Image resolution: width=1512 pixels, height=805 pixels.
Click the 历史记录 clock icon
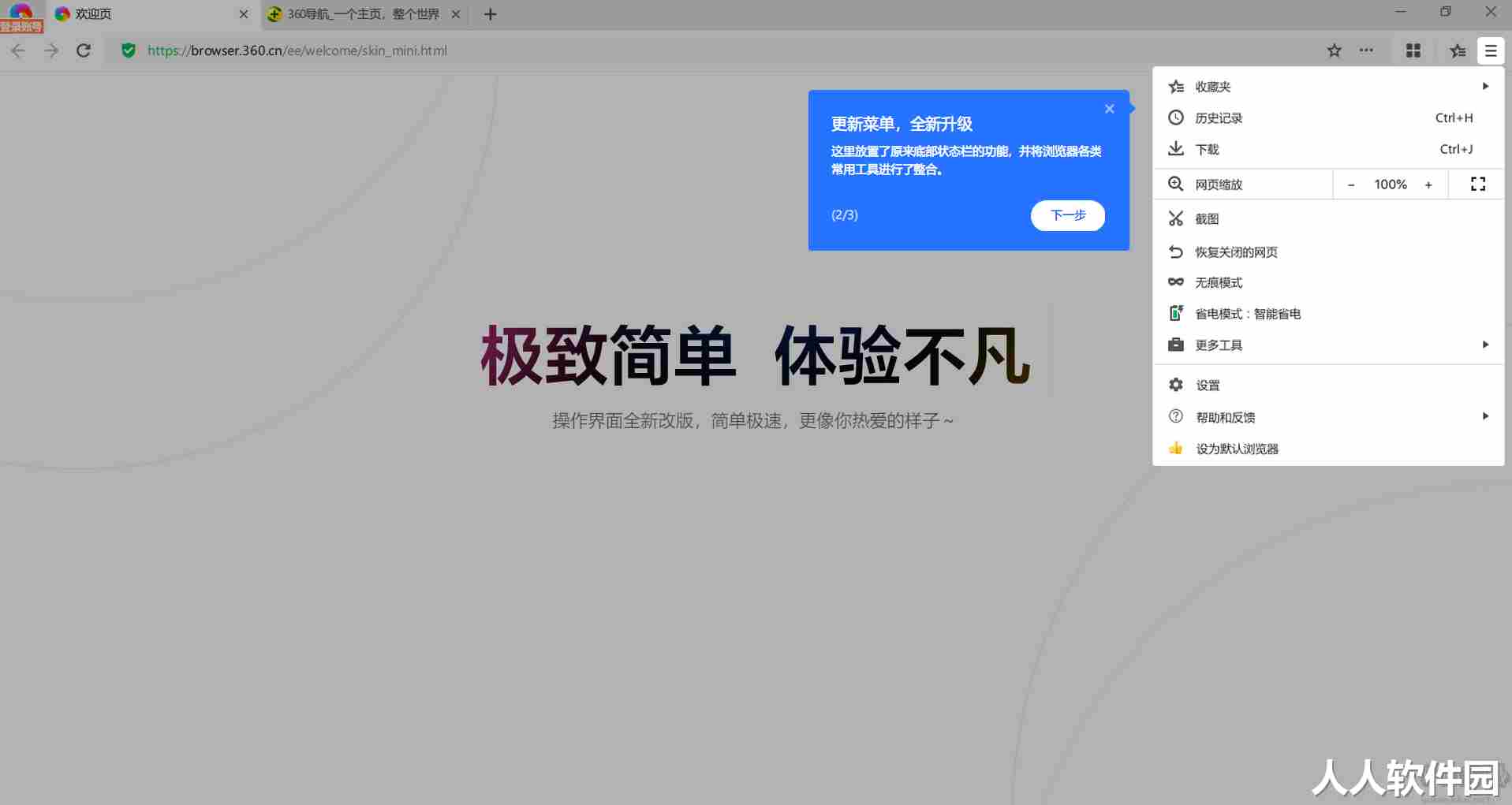click(1176, 117)
